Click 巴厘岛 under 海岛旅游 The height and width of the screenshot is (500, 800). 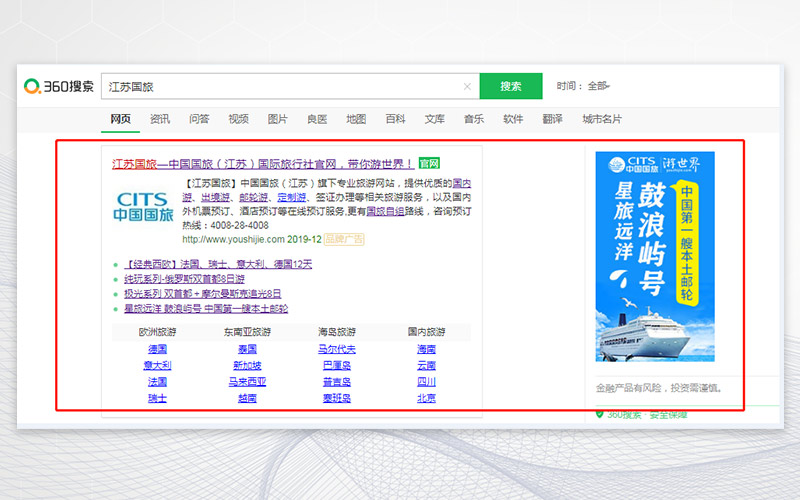coord(337,365)
